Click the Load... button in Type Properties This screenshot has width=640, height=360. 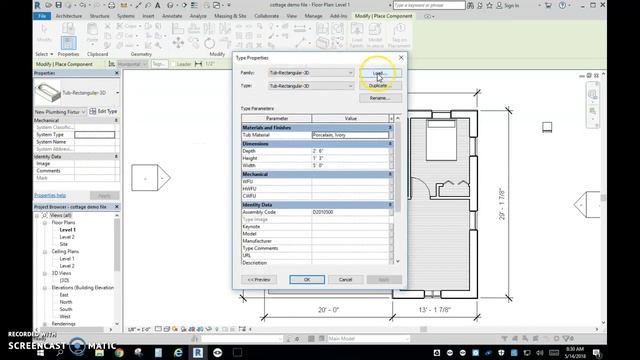click(x=380, y=73)
